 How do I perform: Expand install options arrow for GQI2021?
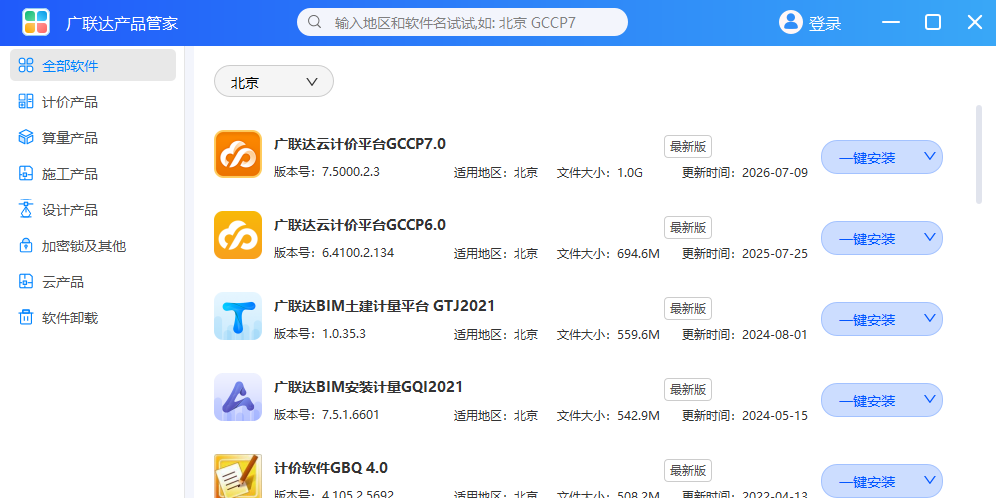pyautogui.click(x=929, y=400)
